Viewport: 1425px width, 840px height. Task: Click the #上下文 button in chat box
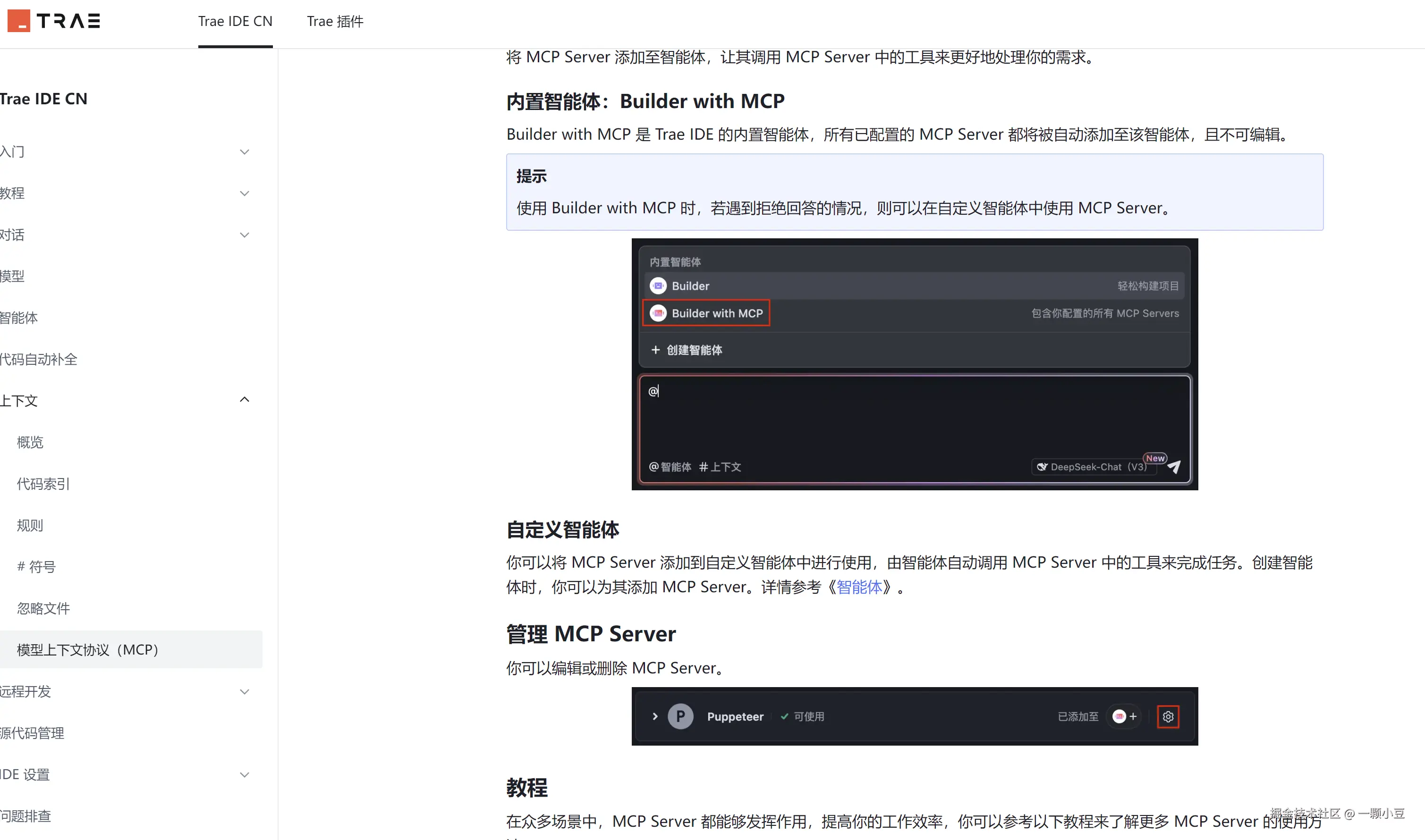pyautogui.click(x=720, y=467)
